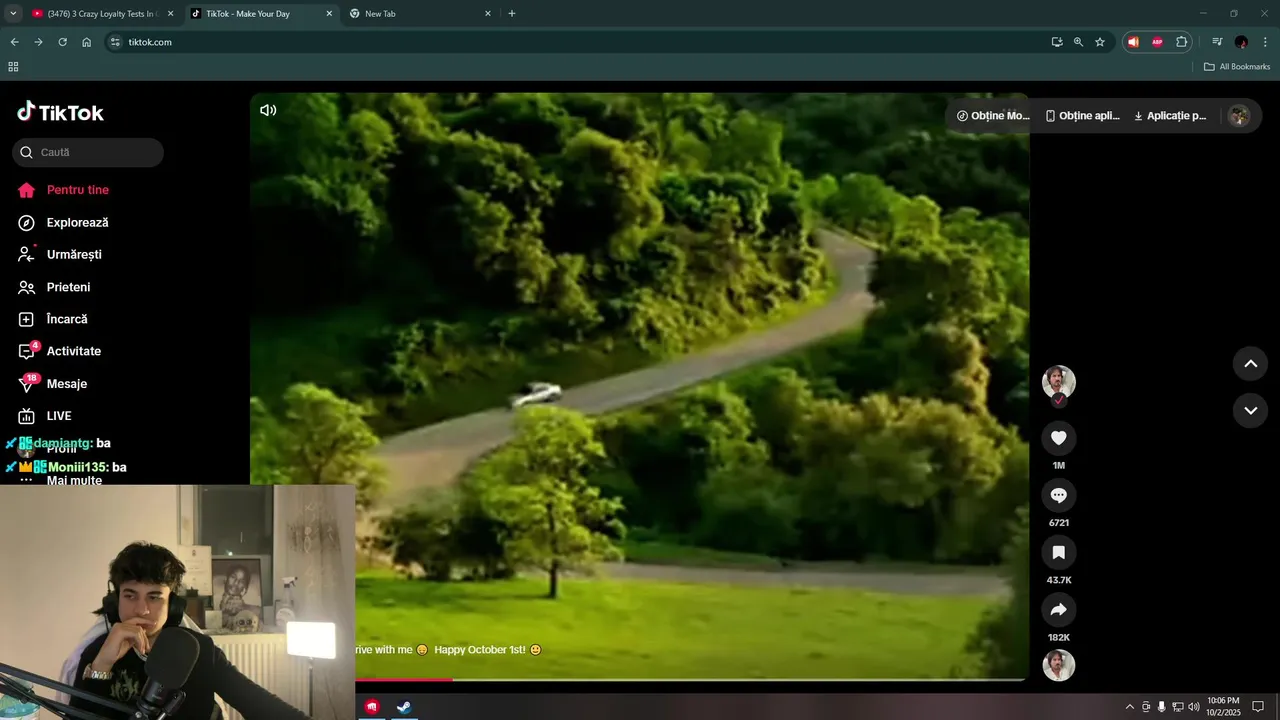The width and height of the screenshot is (1280, 720).
Task: Share the video with the arrow icon
Action: pos(1059,609)
